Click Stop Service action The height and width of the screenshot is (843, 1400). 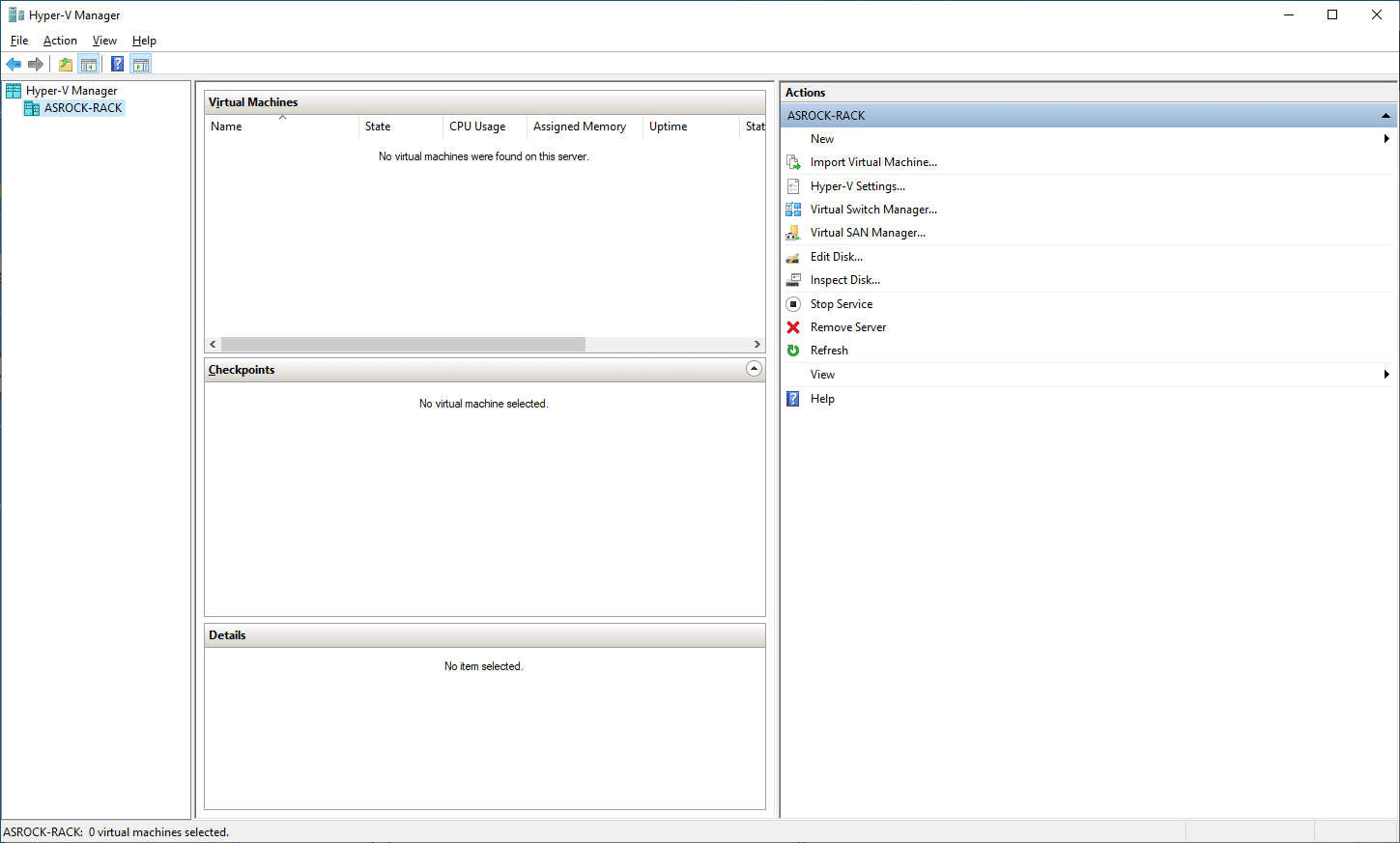[842, 304]
